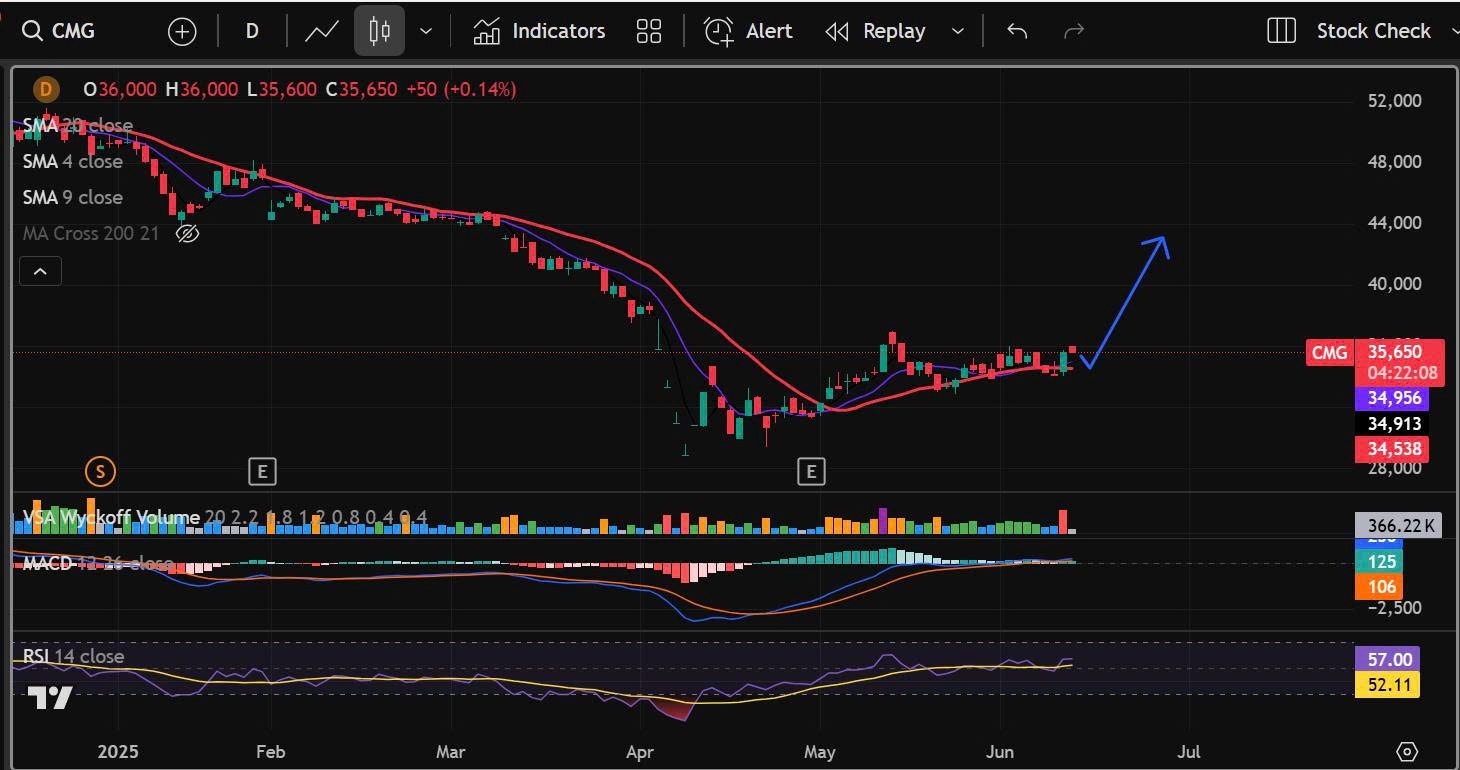Create a new Alert
Image resolution: width=1460 pixels, height=770 pixels.
748,31
